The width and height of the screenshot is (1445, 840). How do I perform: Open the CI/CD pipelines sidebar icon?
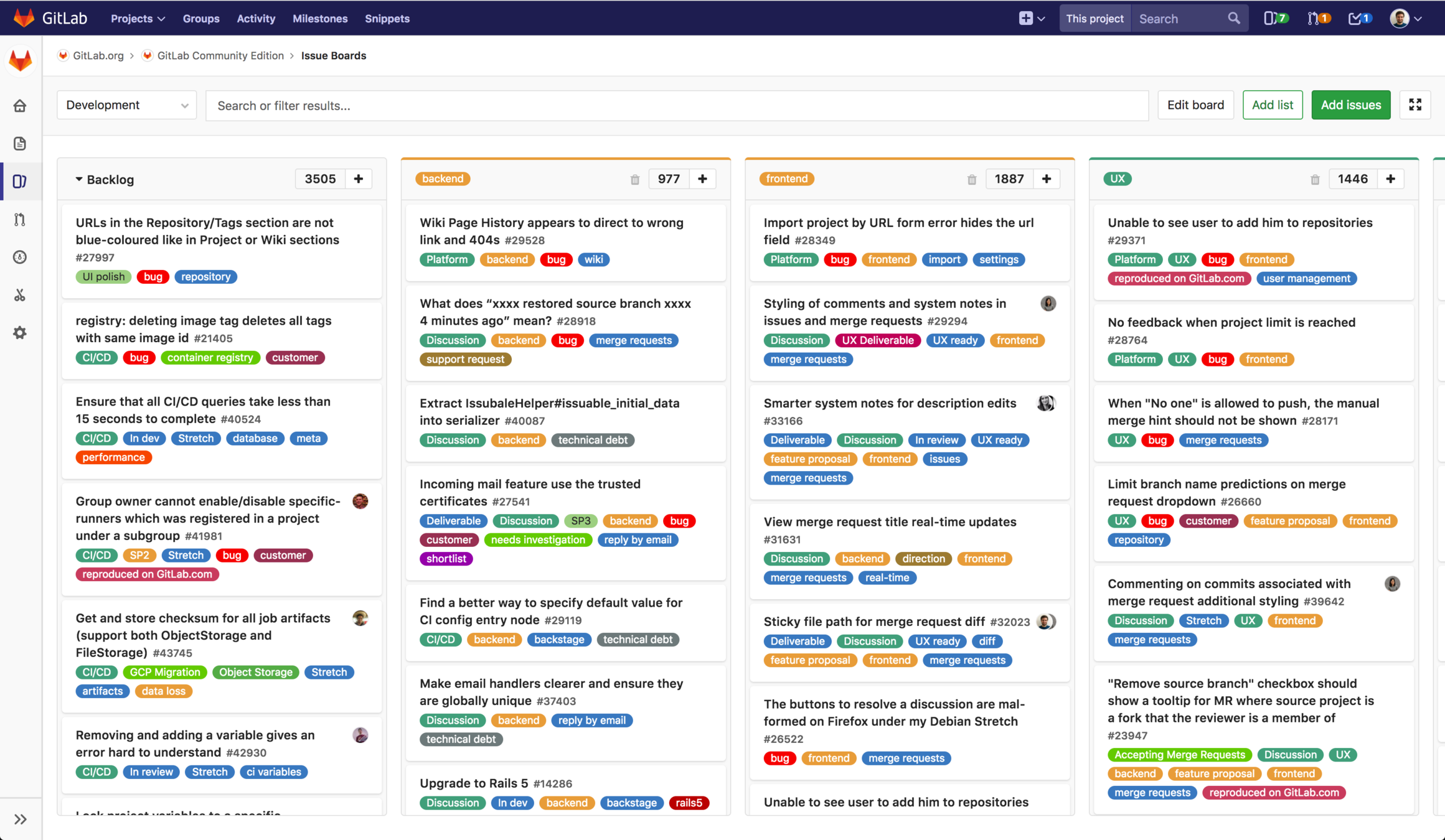[x=20, y=257]
